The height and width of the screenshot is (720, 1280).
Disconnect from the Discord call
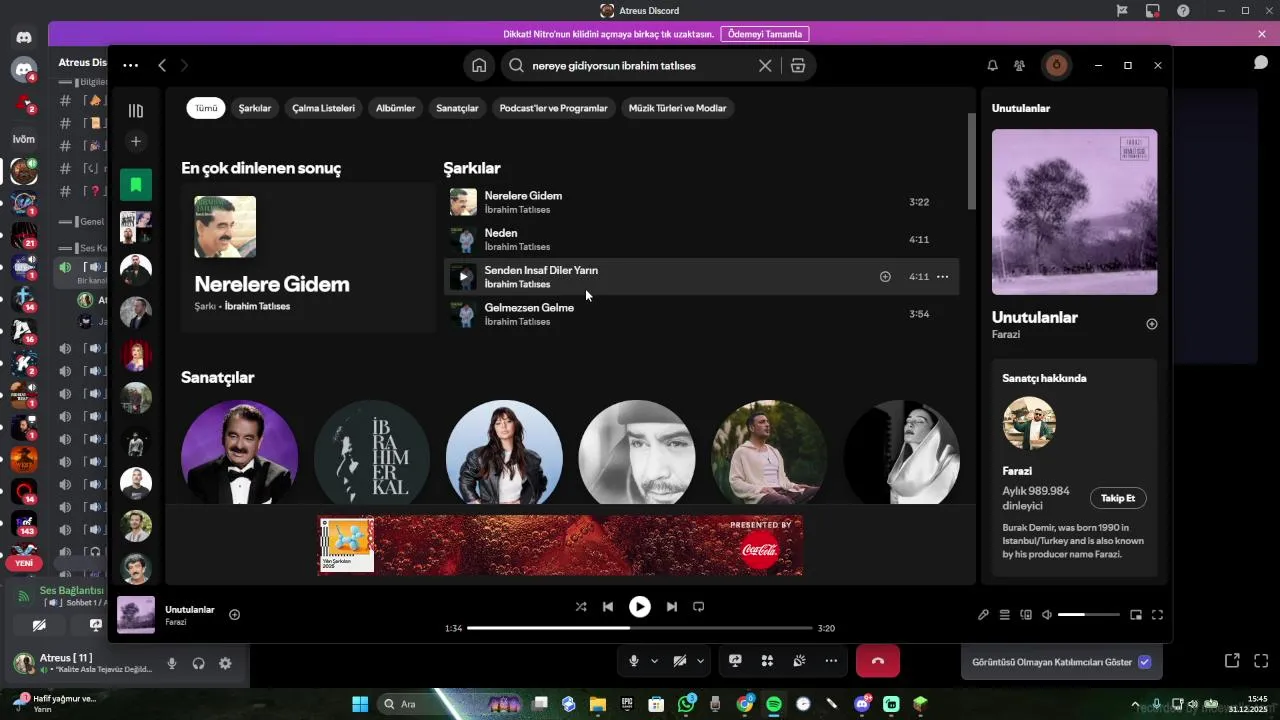[878, 661]
